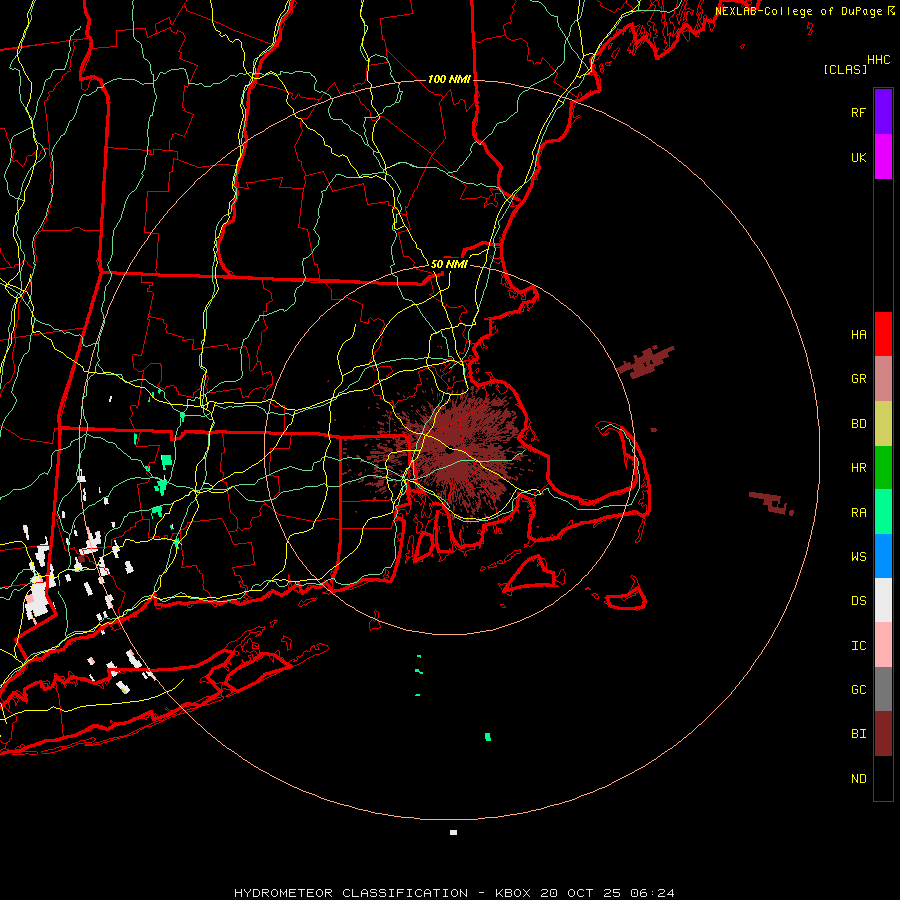900x900 pixels.
Task: Click the NEXLAB-College of DuPage text
Action: (x=800, y=11)
